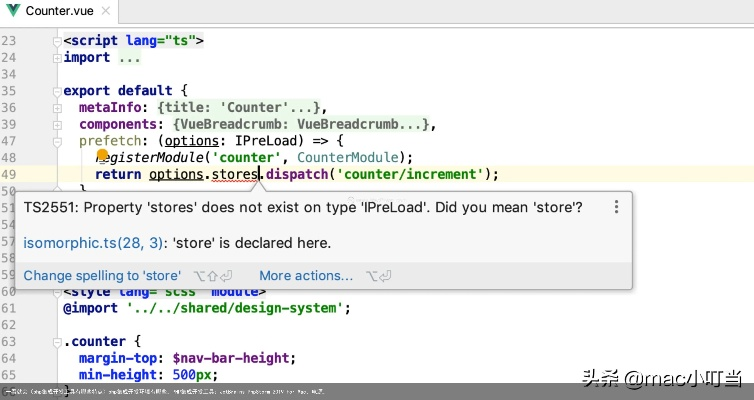The height and width of the screenshot is (400, 754).
Task: Click line number 49 in the gutter
Action: 10,174
